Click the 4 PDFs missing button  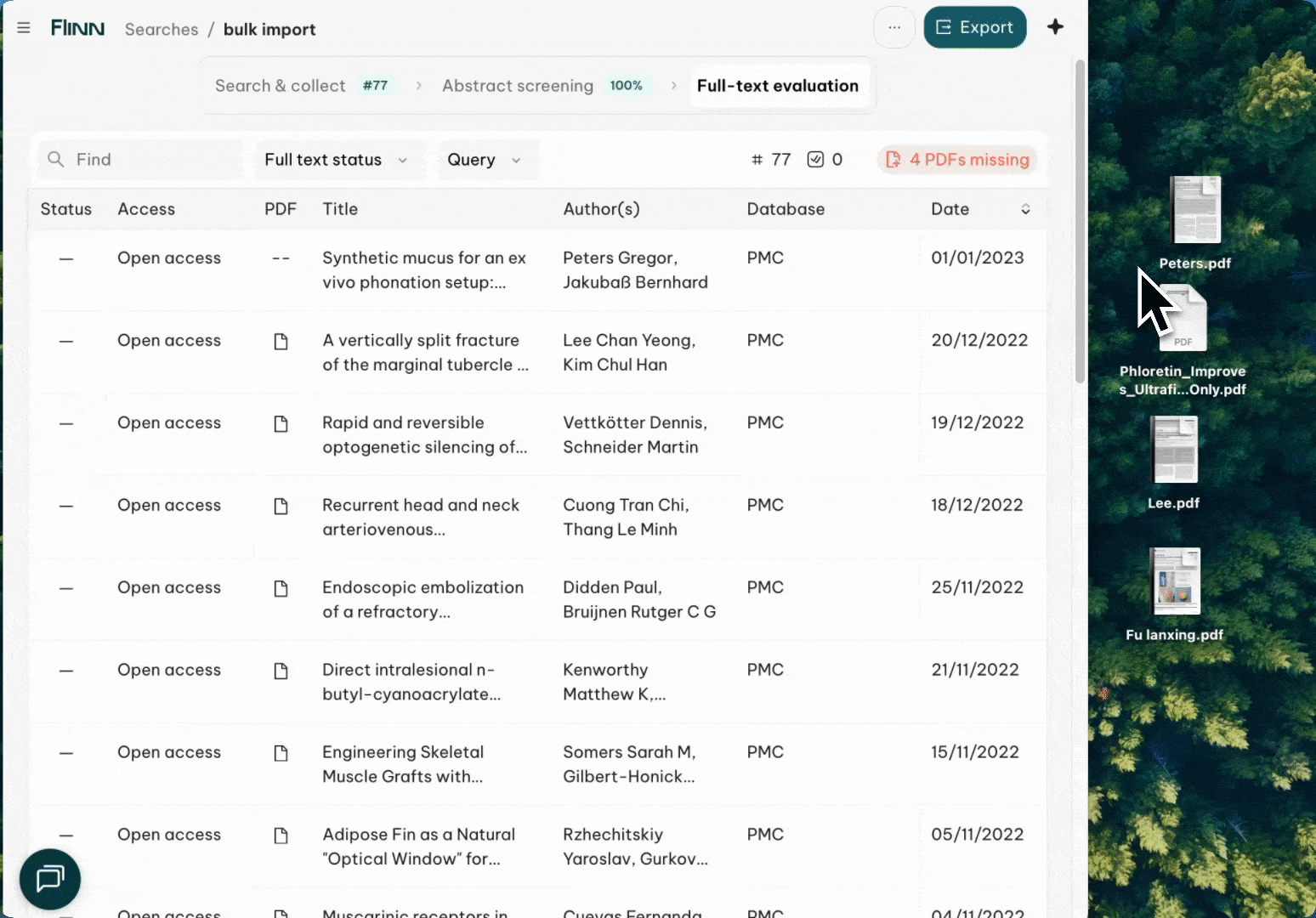click(x=957, y=160)
